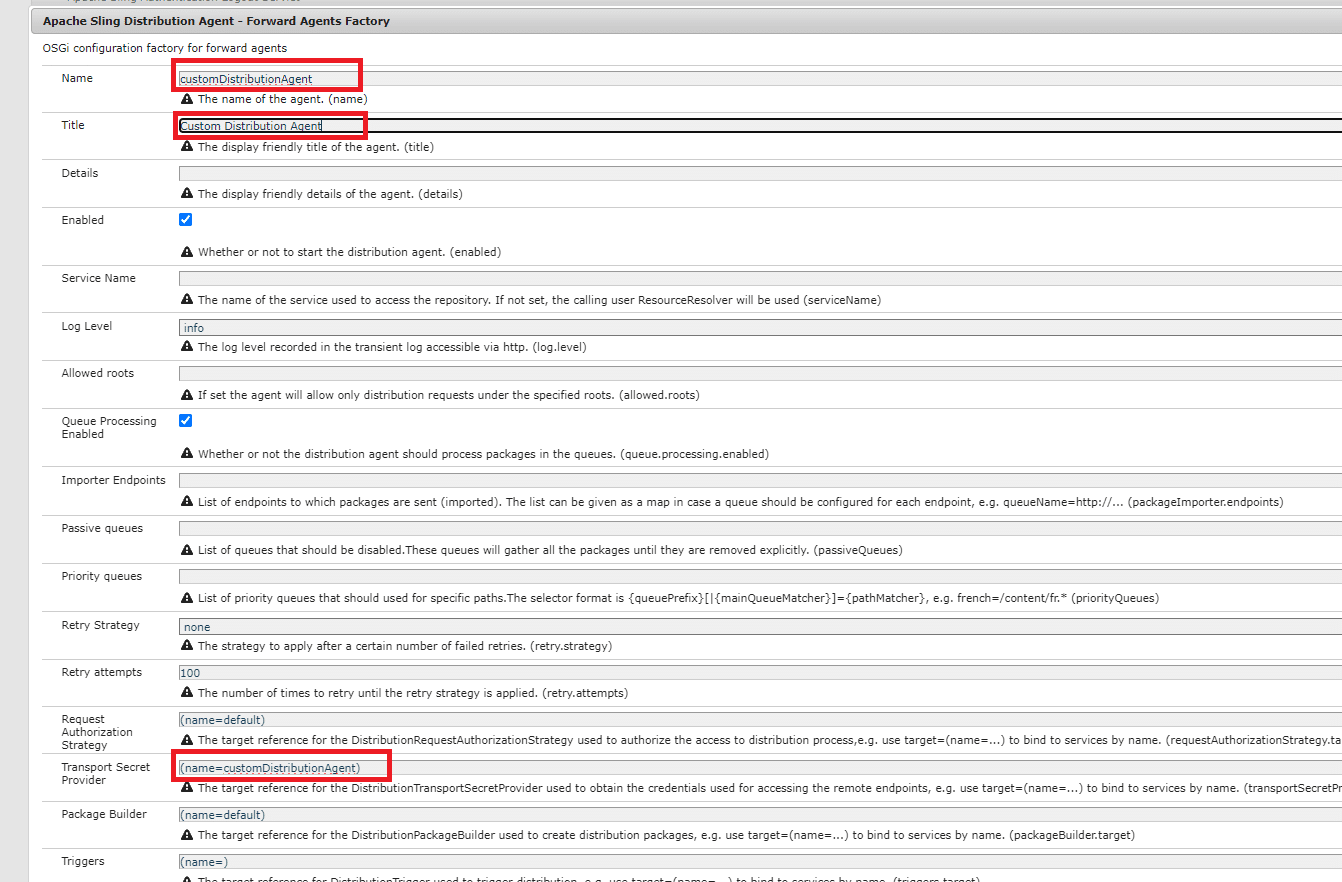Edit the Transport Secret Provider target field
1342x882 pixels.
coord(760,768)
